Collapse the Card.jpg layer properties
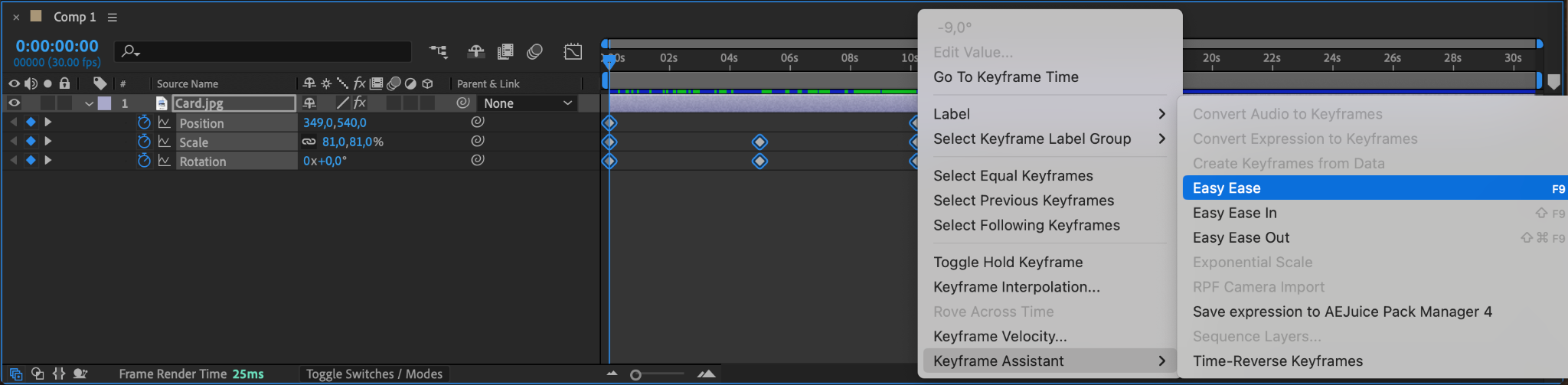 coord(90,103)
